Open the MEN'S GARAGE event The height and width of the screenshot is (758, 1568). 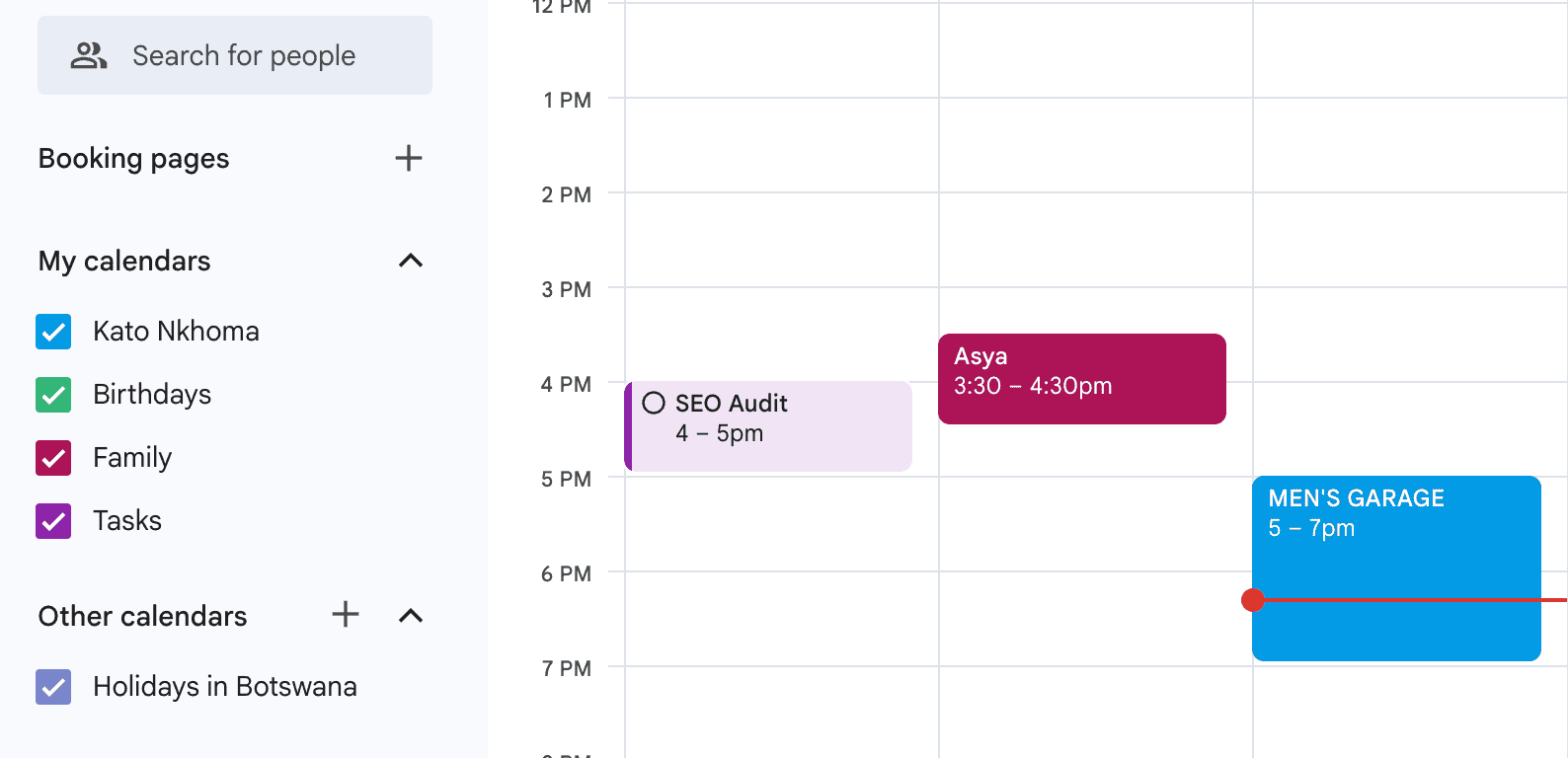pyautogui.click(x=1396, y=568)
